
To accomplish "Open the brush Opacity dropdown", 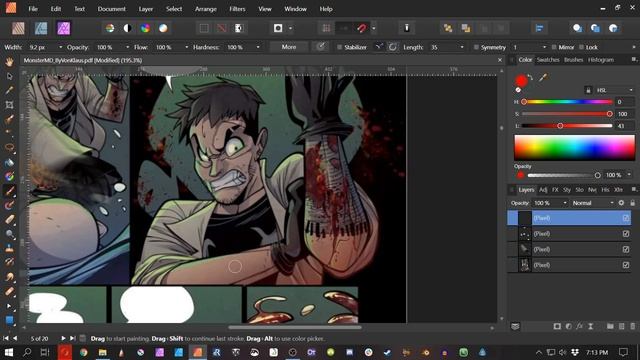I will point(127,47).
